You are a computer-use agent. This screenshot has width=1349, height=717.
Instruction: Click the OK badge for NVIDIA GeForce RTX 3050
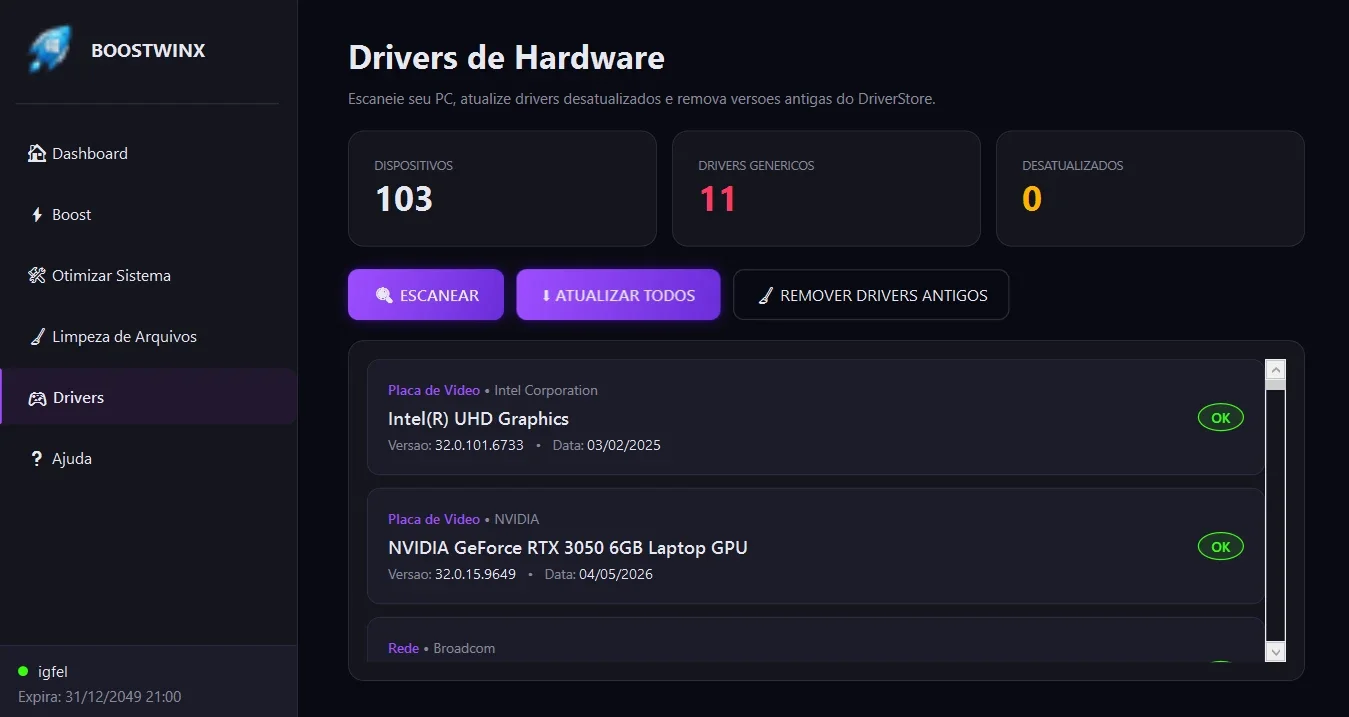1221,547
